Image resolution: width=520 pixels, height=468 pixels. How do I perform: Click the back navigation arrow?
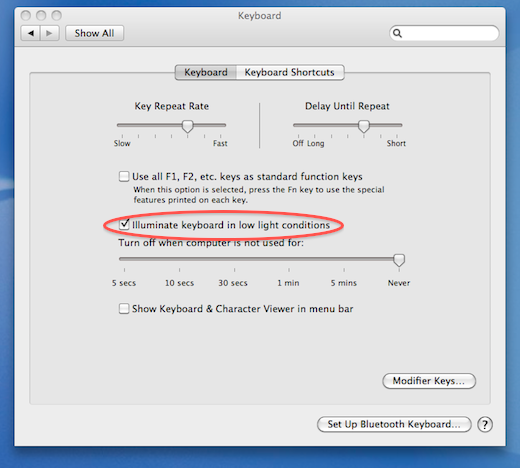coord(31,33)
